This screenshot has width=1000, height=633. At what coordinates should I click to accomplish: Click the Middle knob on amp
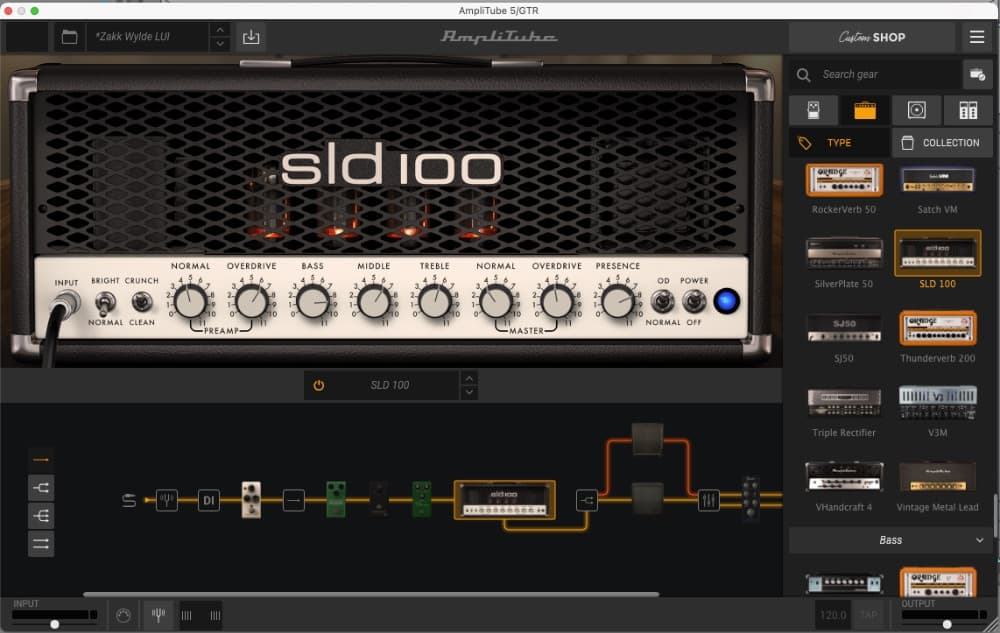click(374, 301)
